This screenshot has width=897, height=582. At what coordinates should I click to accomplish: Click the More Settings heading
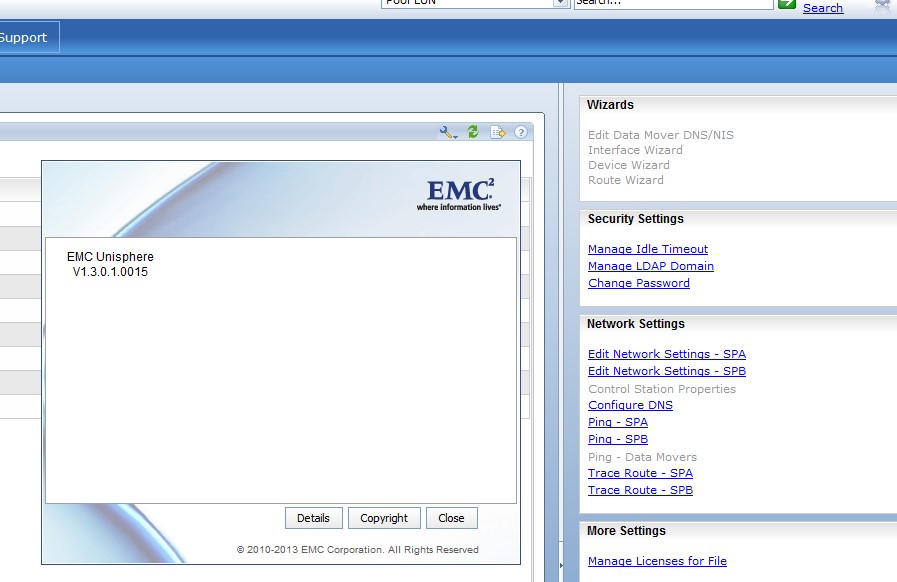pyautogui.click(x=626, y=531)
